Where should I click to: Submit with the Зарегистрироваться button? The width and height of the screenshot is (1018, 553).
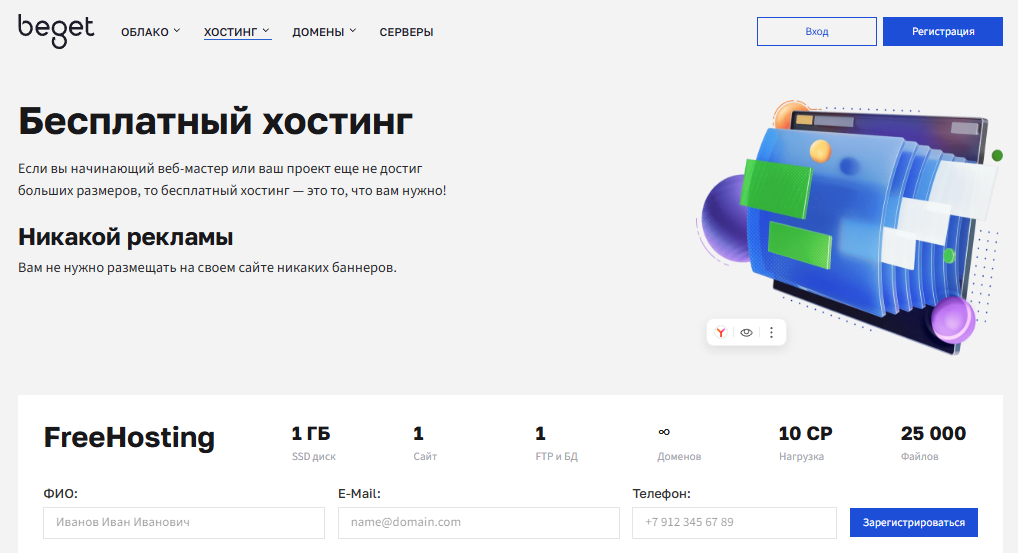[x=913, y=522]
